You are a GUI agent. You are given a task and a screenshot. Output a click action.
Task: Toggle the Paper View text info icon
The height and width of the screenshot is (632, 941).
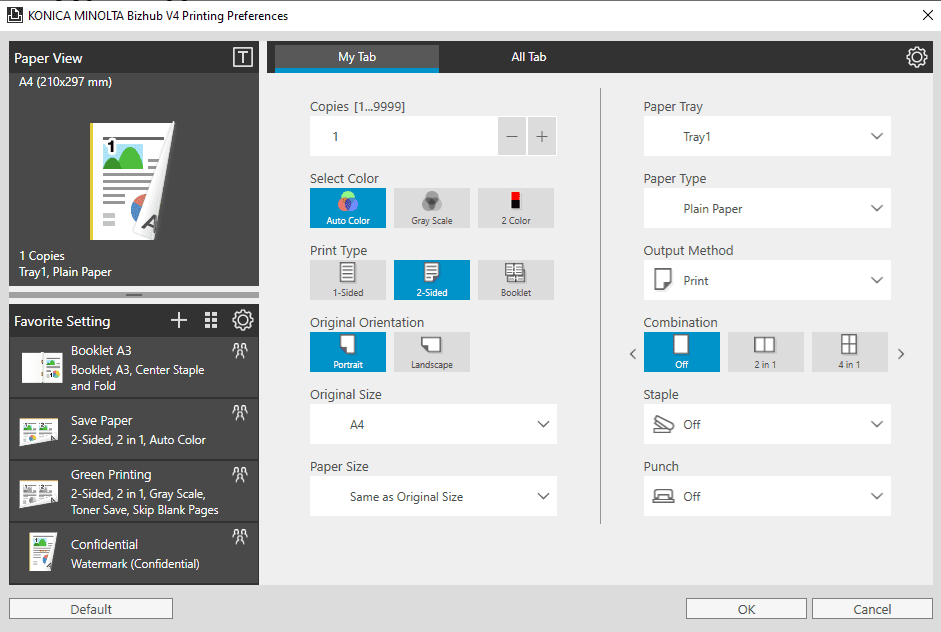[242, 58]
